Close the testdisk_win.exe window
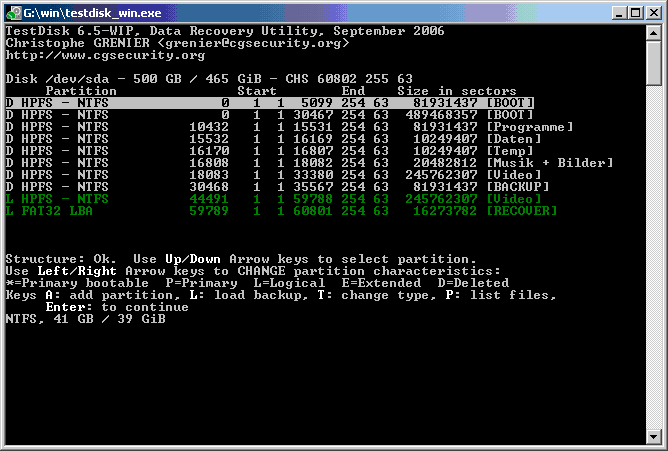Image resolution: width=668 pixels, height=451 pixels. coord(653,13)
